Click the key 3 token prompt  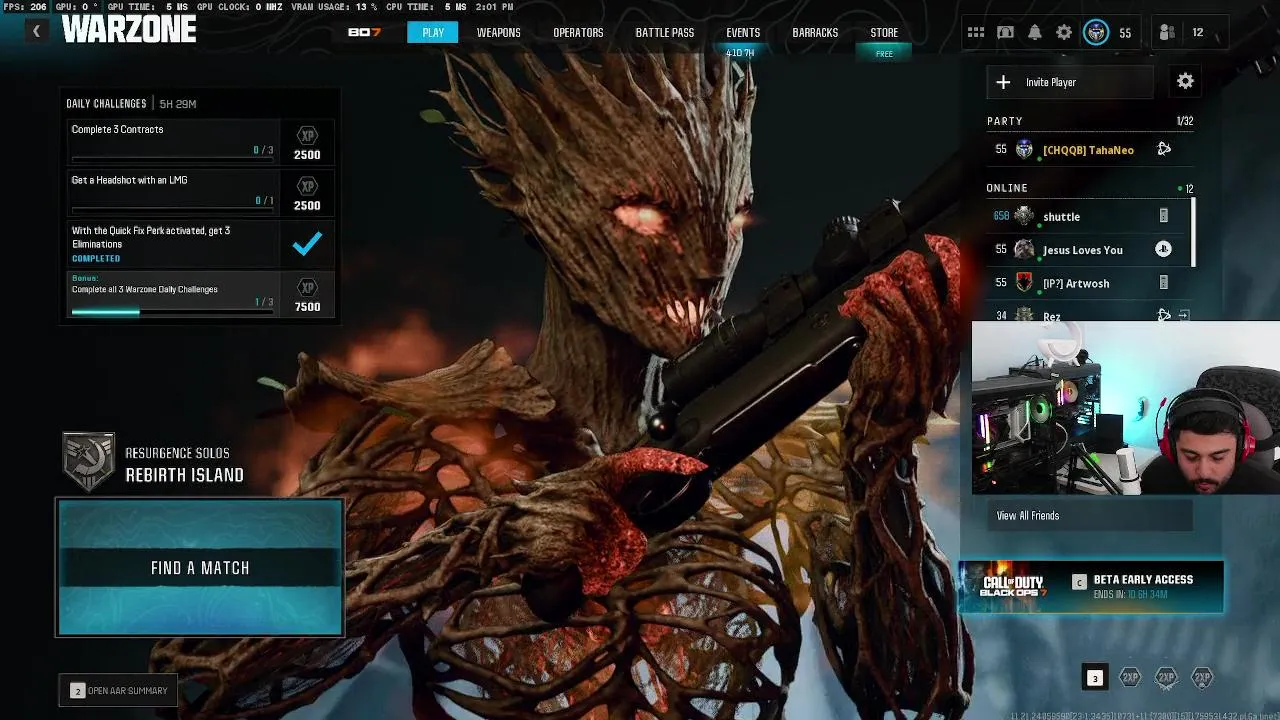pos(1094,678)
